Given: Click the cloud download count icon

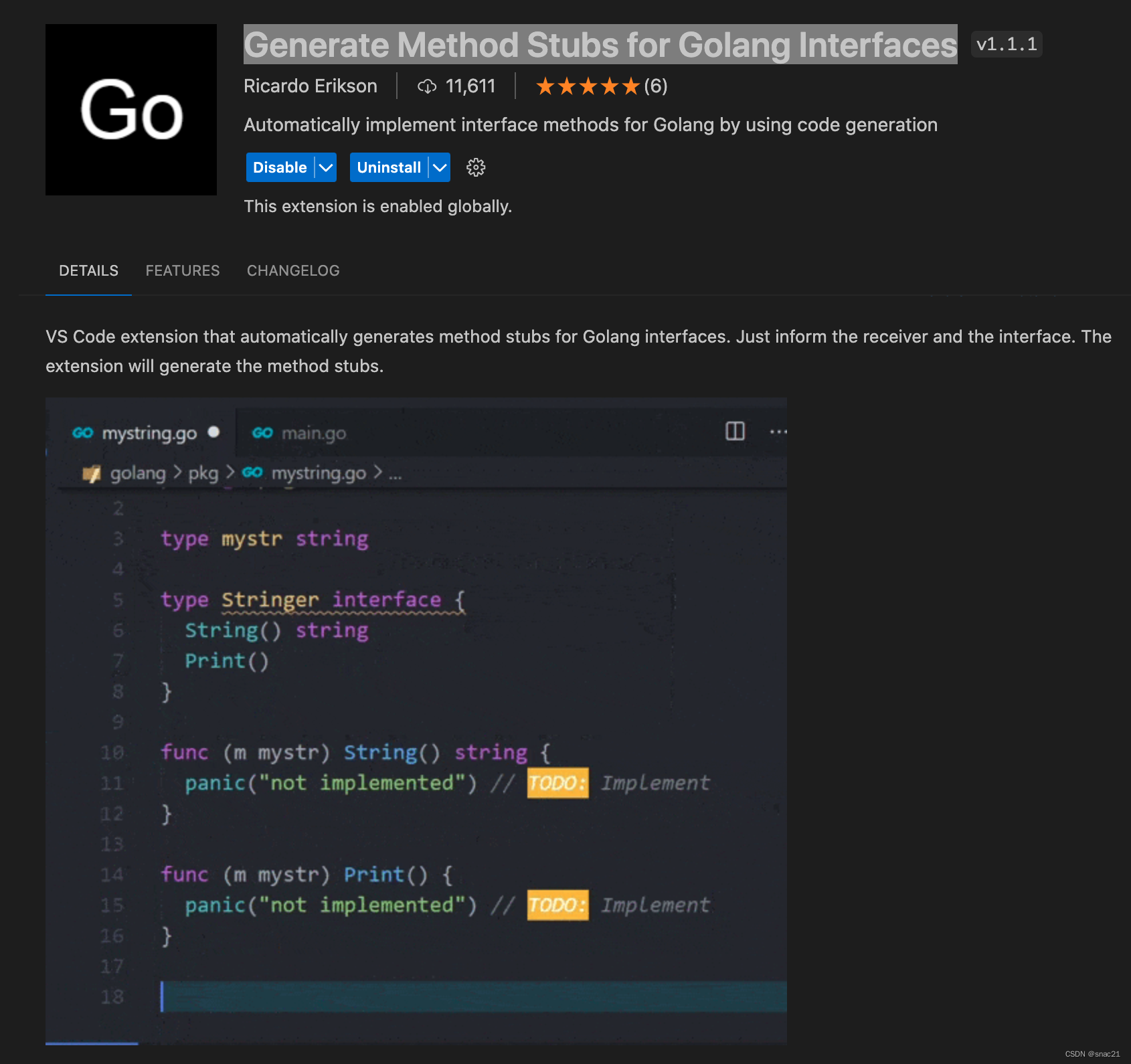Looking at the screenshot, I should coord(427,86).
